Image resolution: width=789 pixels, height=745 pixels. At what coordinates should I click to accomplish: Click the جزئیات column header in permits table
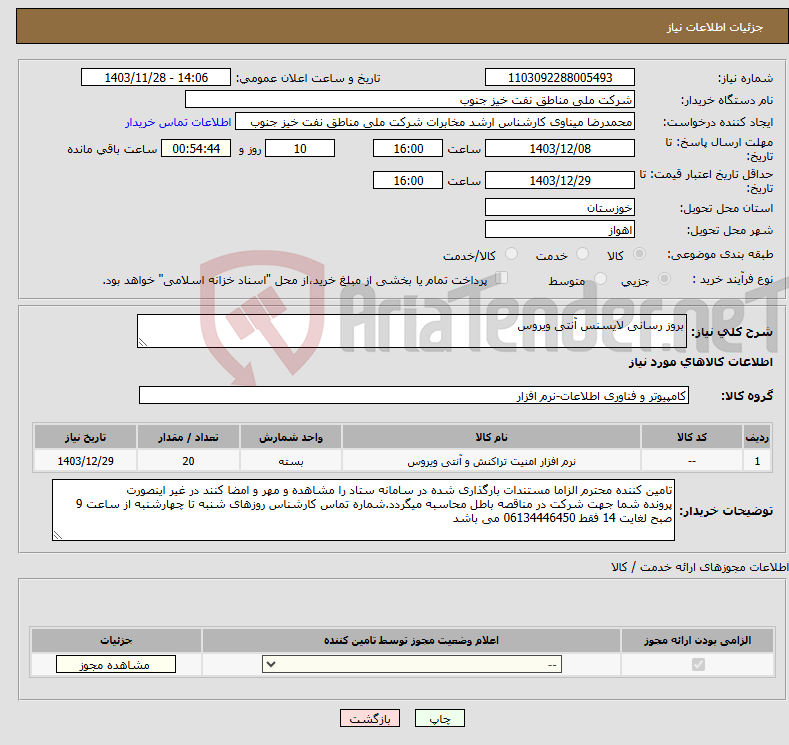[116, 640]
